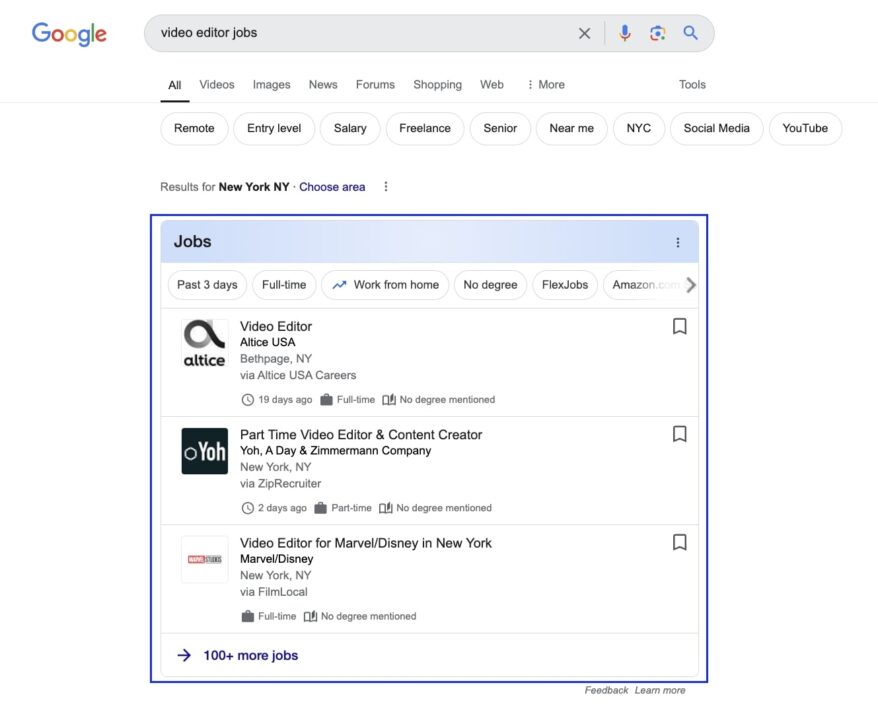
Task: Click the Yoh company logo thumbnail
Action: click(204, 451)
